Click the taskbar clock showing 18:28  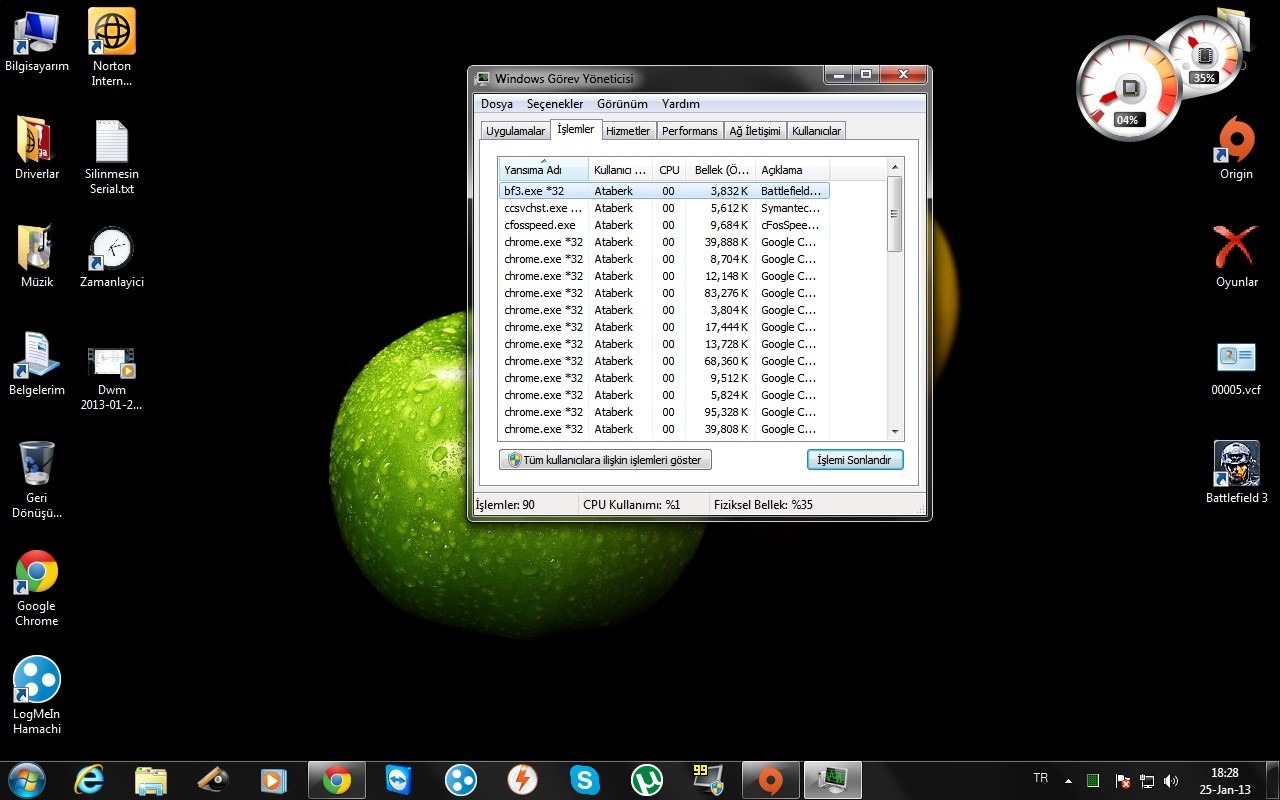(1225, 781)
